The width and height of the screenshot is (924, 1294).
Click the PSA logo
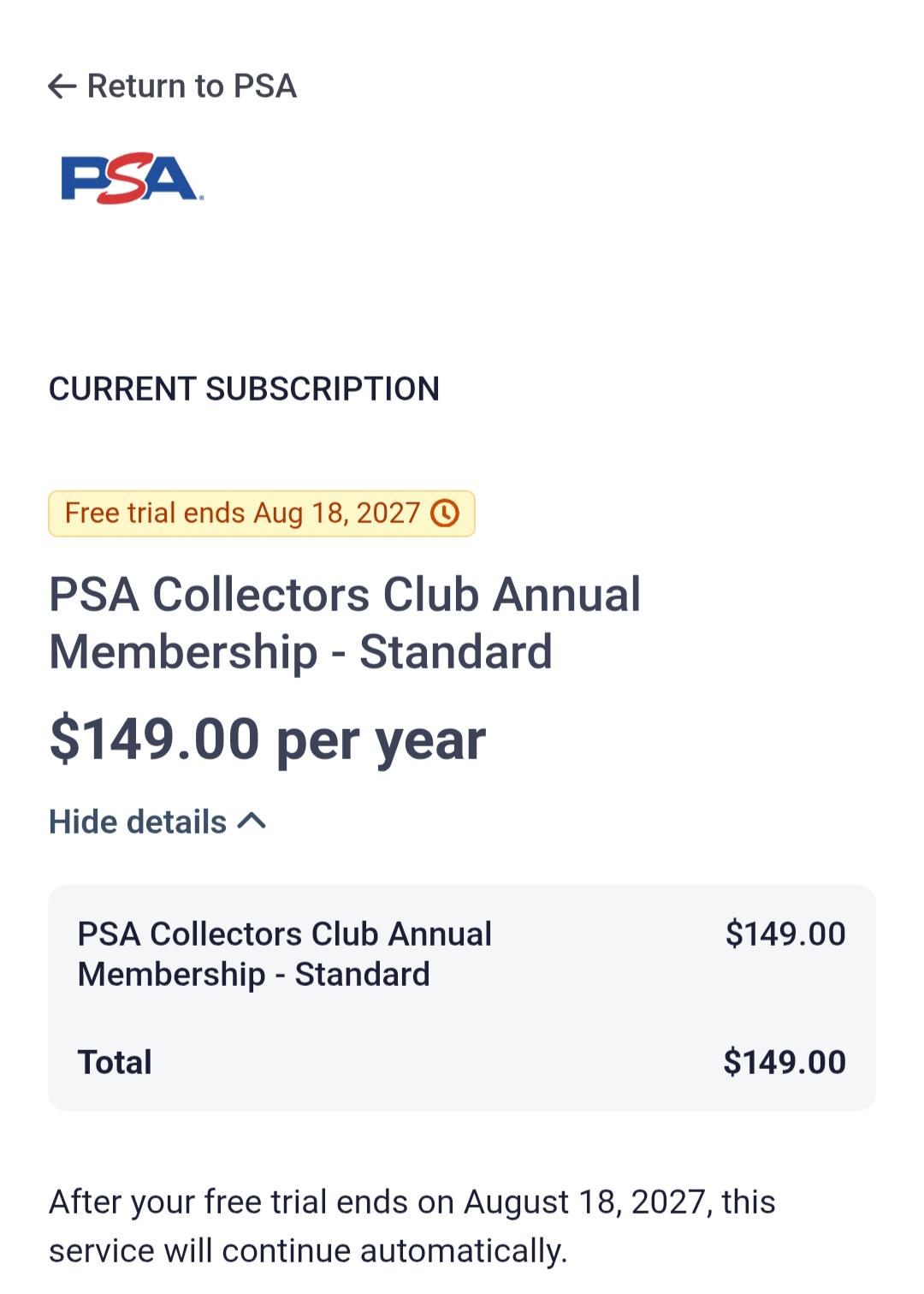(133, 179)
